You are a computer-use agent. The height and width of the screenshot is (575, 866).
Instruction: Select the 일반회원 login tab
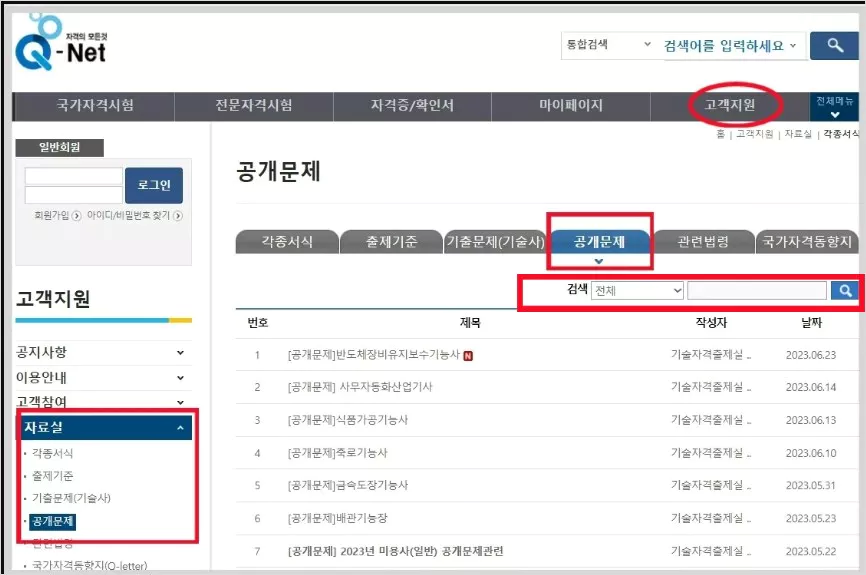[x=60, y=147]
